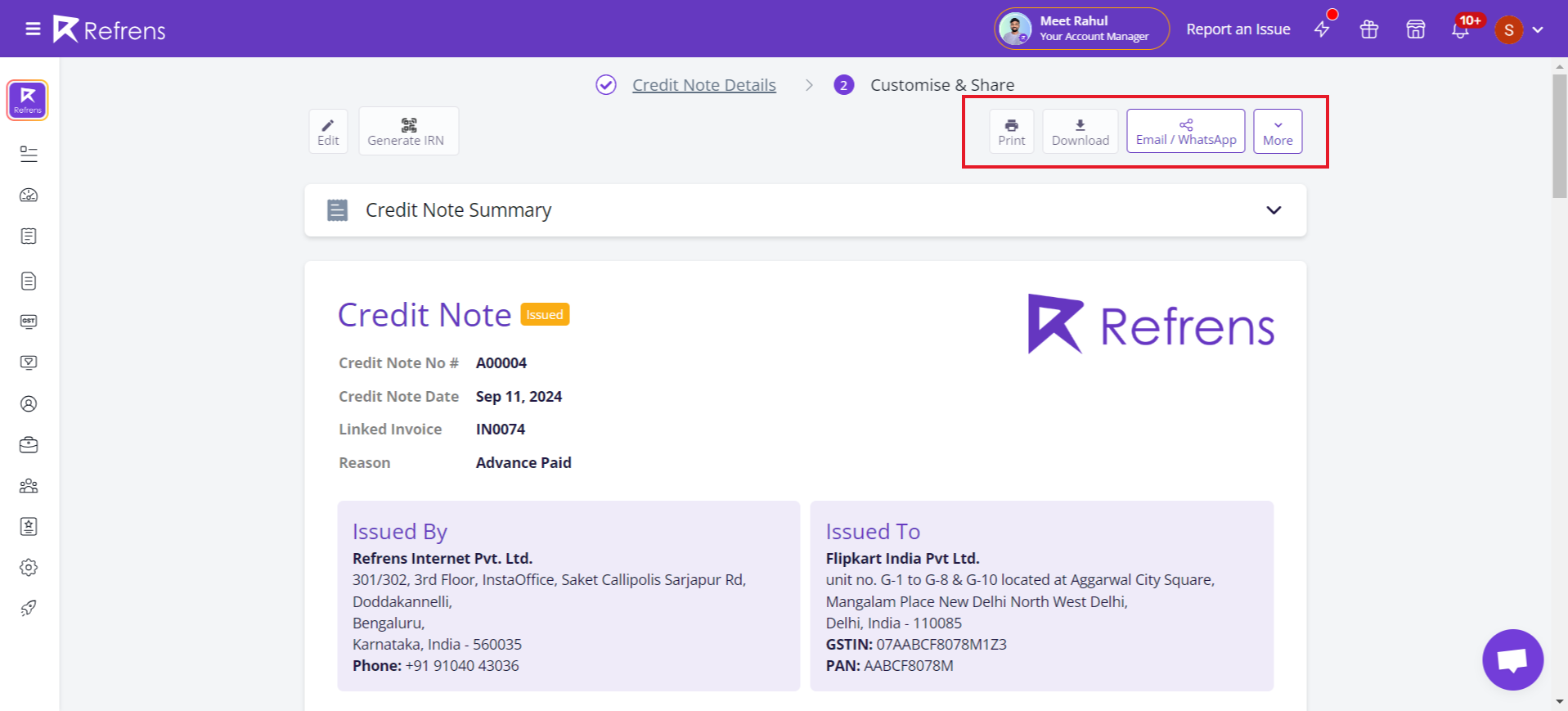The width and height of the screenshot is (1568, 711).
Task: Click Flipkart India Pvt Ltd. name
Action: pos(902,559)
